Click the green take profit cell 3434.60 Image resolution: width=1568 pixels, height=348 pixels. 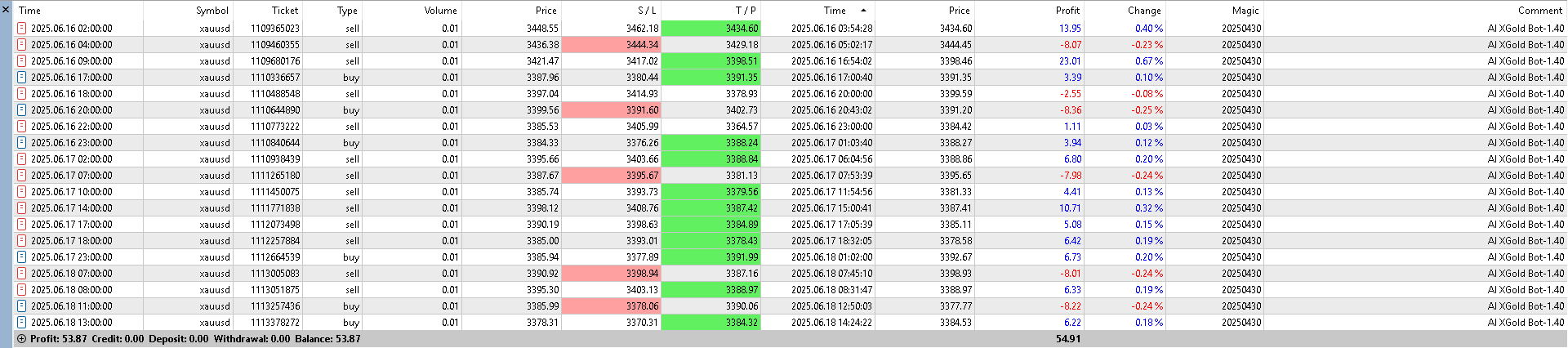pos(711,28)
